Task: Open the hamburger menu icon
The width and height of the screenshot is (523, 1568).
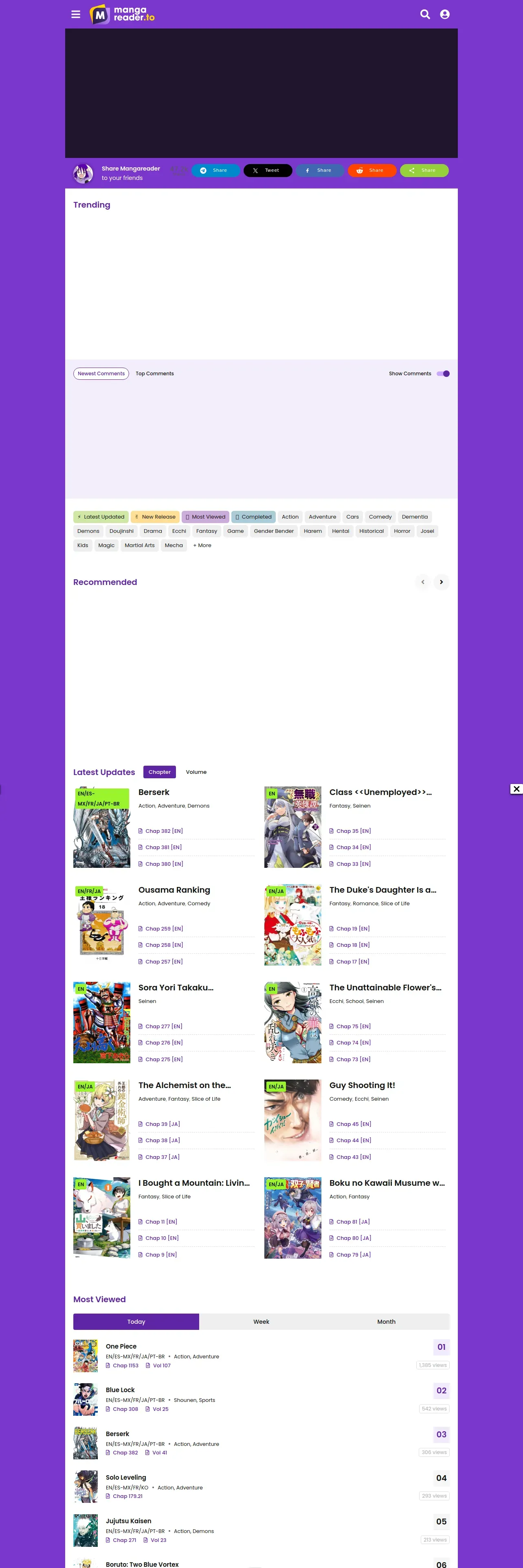Action: tap(75, 14)
